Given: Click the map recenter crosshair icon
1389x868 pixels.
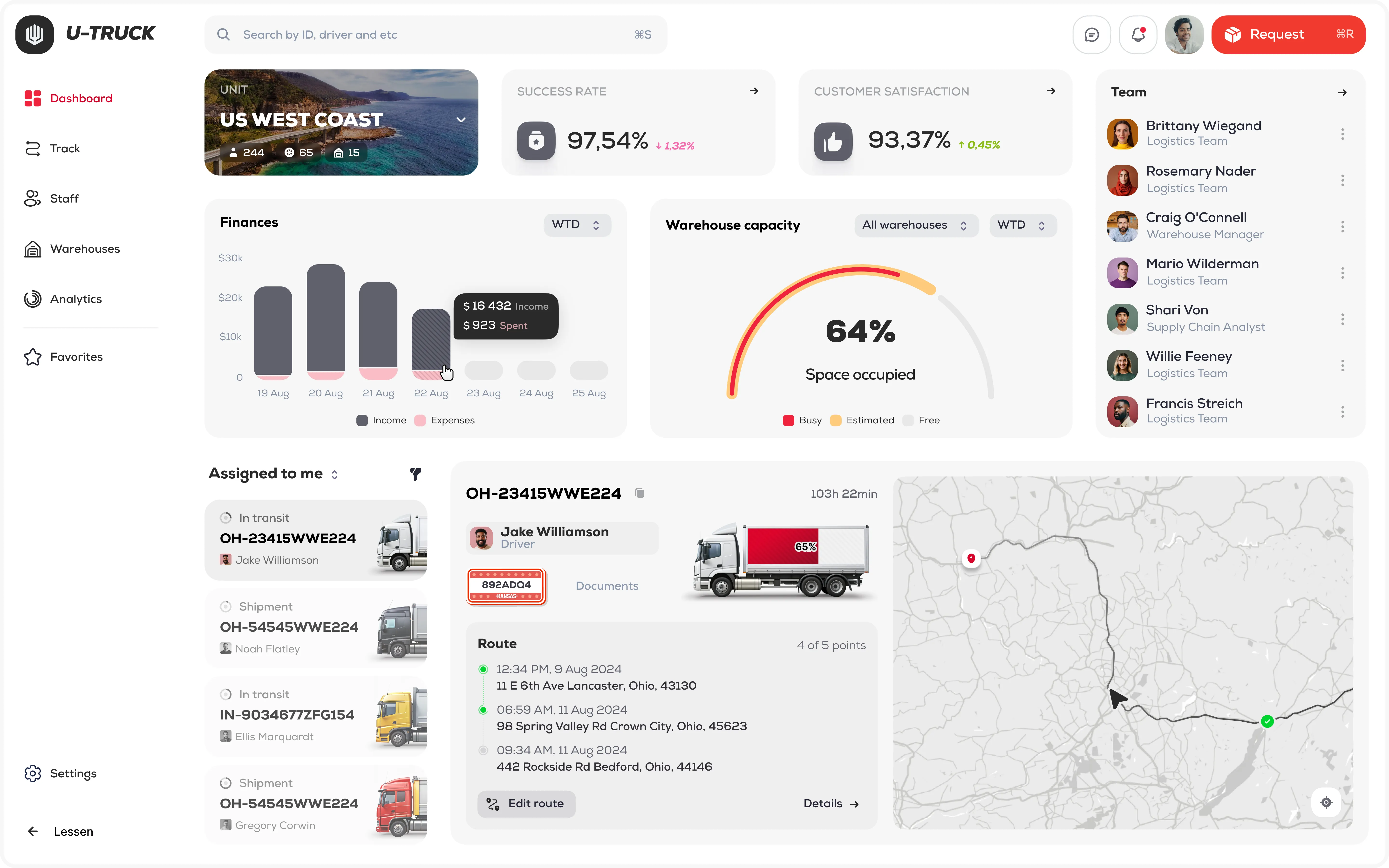Looking at the screenshot, I should tap(1327, 803).
